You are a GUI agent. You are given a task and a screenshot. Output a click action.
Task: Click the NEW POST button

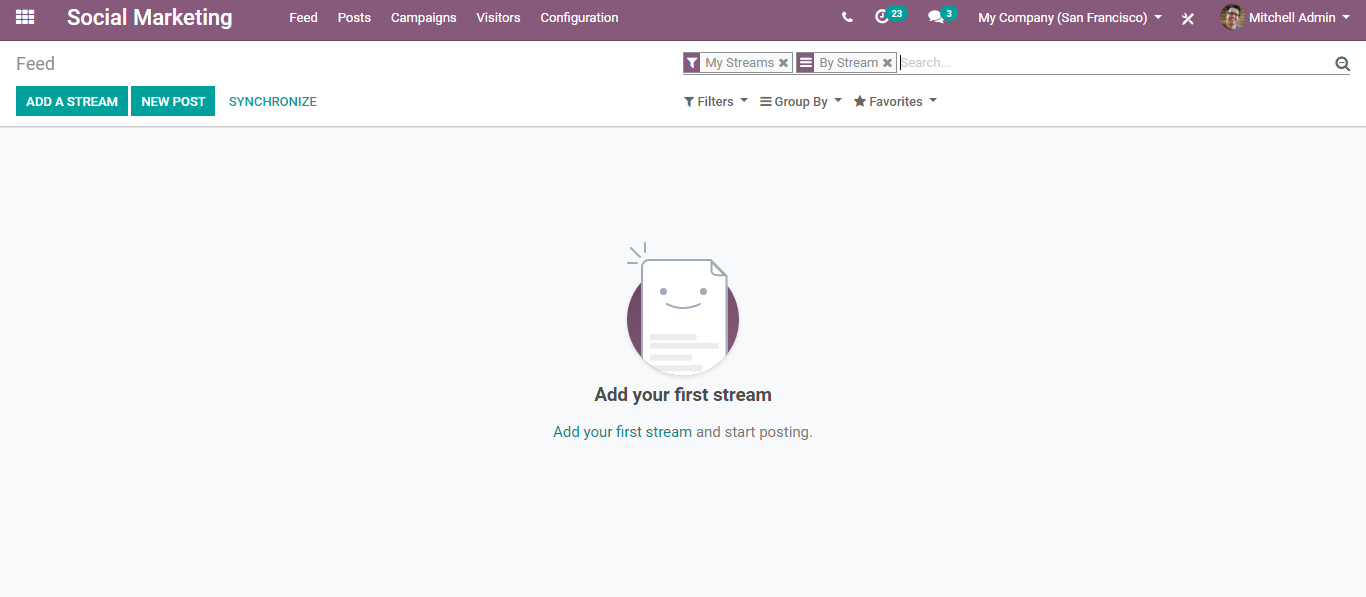pos(173,101)
